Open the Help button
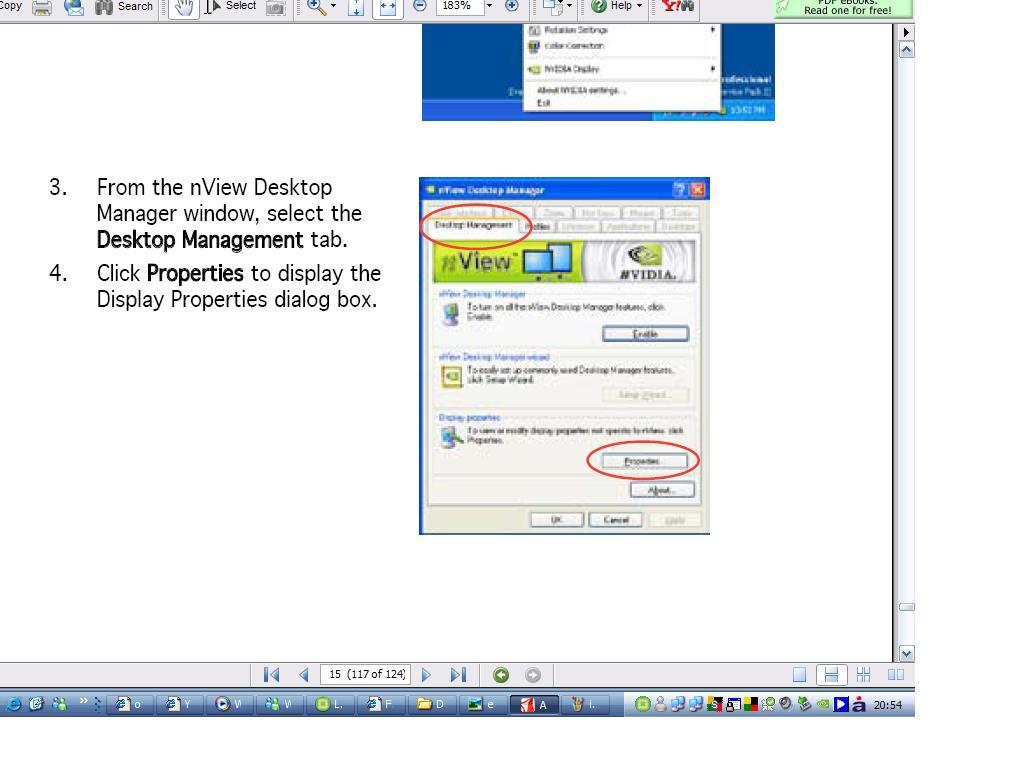1024x768 pixels. coord(612,7)
